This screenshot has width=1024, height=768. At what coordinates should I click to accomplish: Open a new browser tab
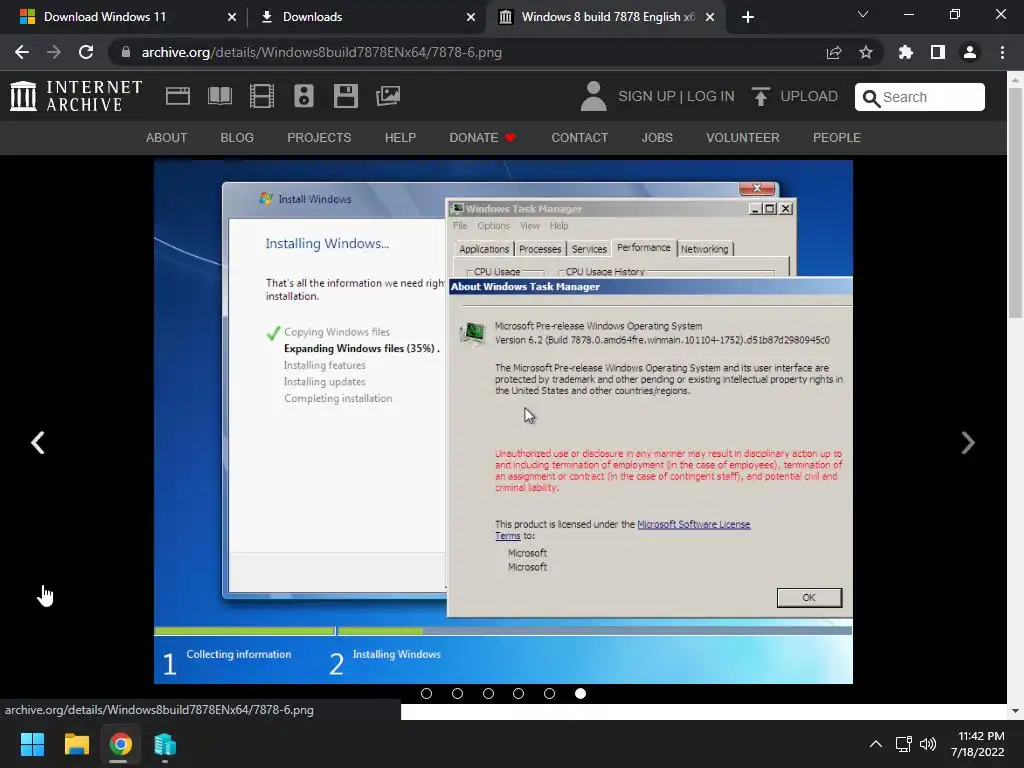pyautogui.click(x=748, y=17)
